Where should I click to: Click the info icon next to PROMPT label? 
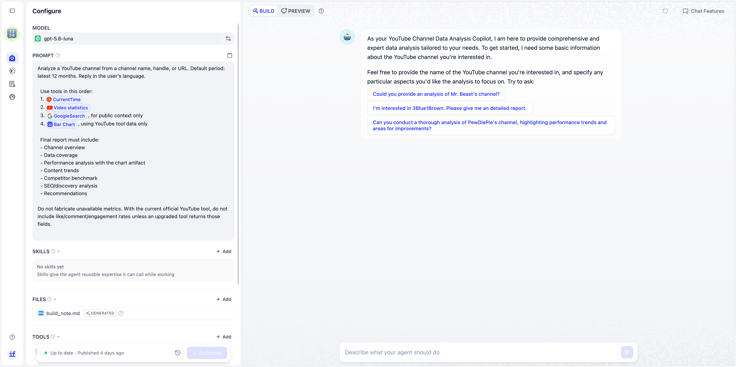[x=58, y=55]
